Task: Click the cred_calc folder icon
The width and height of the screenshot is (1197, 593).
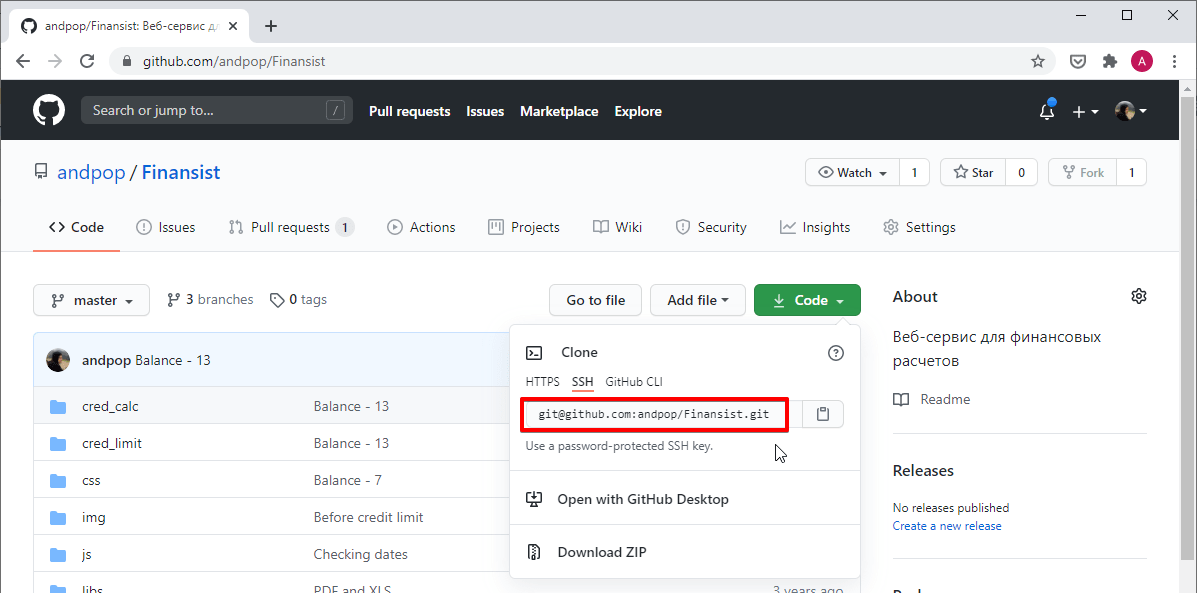Action: 58,407
